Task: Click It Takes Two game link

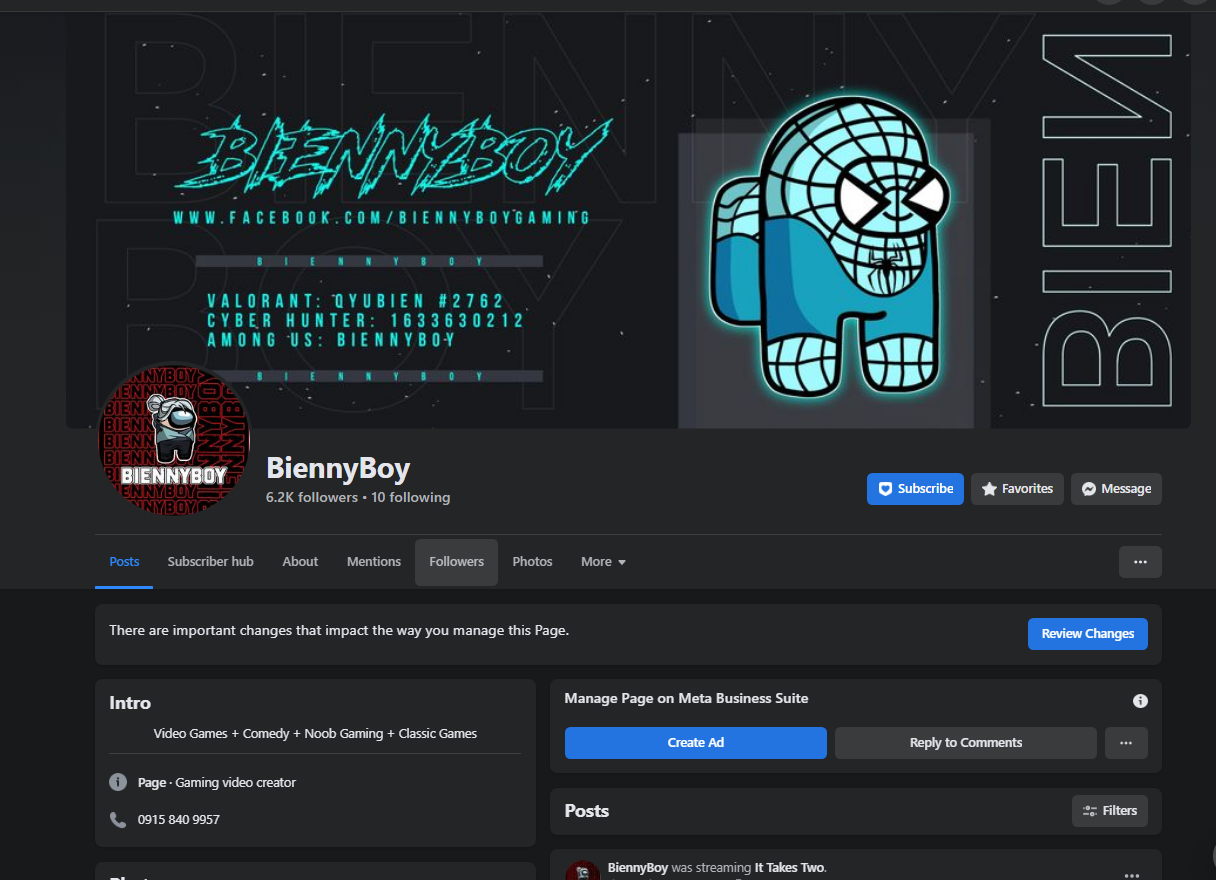Action: coord(790,868)
